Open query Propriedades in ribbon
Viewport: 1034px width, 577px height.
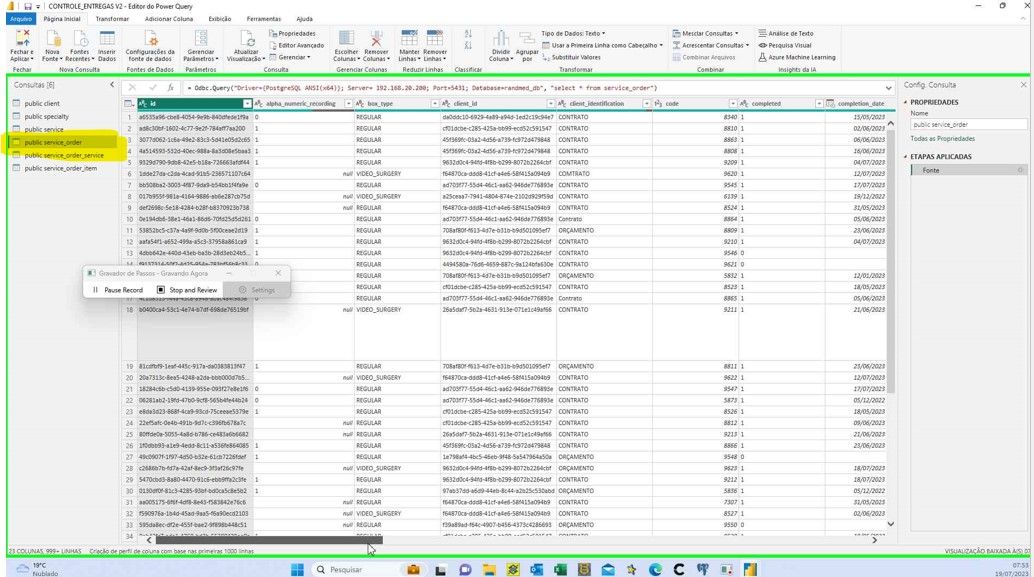[292, 33]
